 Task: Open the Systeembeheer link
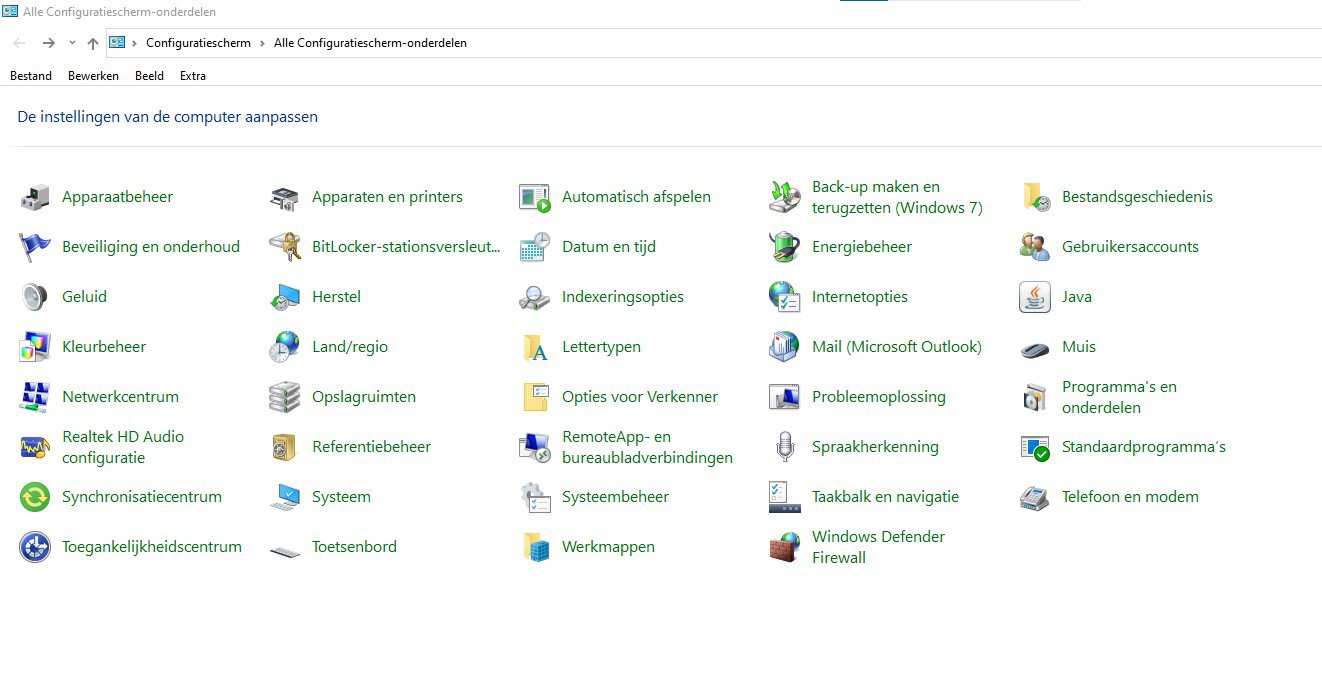click(615, 497)
